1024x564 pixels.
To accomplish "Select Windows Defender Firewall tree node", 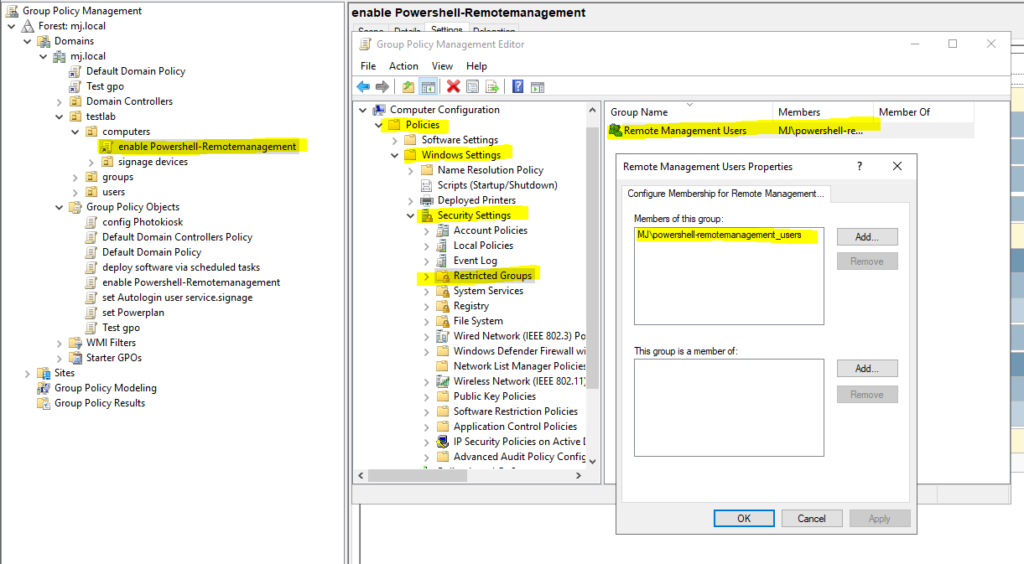I will pyautogui.click(x=519, y=351).
